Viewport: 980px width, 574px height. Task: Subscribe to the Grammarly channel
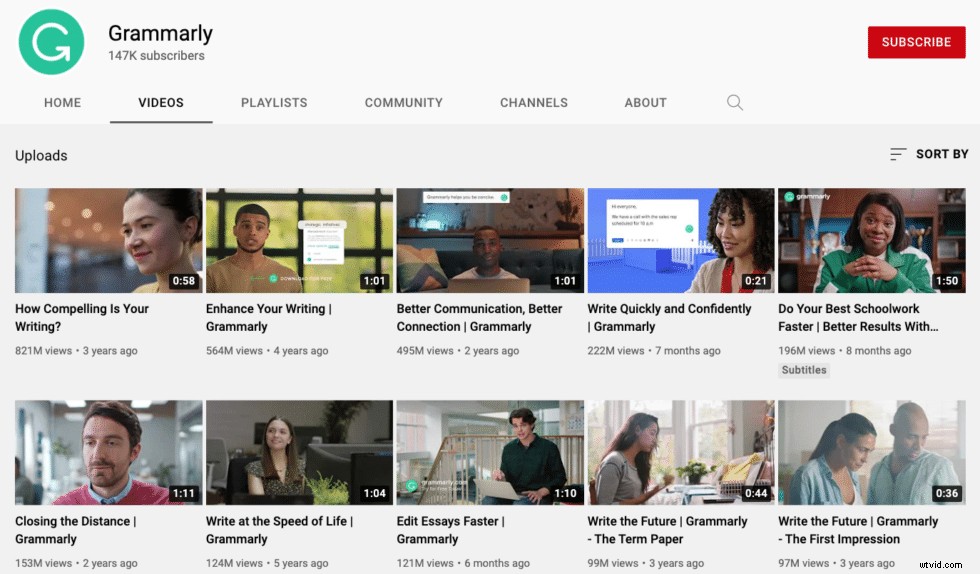(916, 42)
